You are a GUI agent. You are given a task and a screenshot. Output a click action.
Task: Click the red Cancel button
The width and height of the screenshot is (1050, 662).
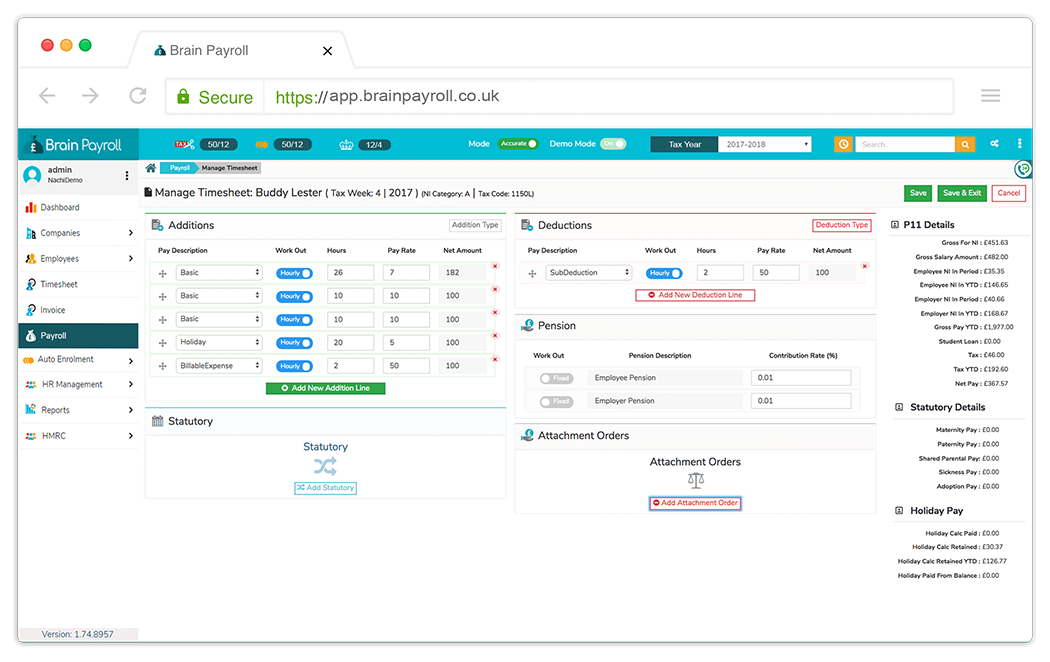(1008, 193)
